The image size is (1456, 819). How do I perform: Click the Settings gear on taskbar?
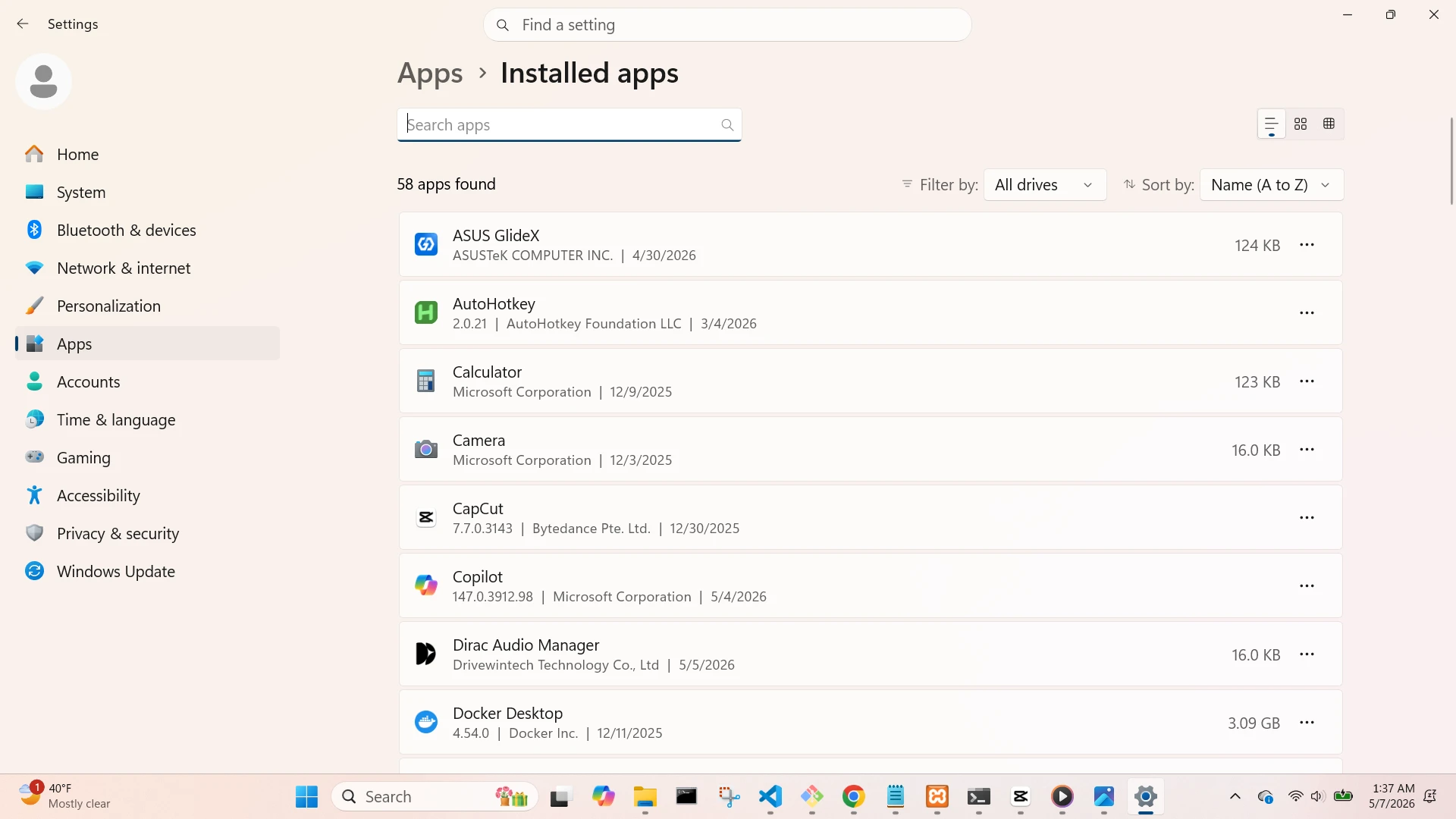tap(1146, 797)
